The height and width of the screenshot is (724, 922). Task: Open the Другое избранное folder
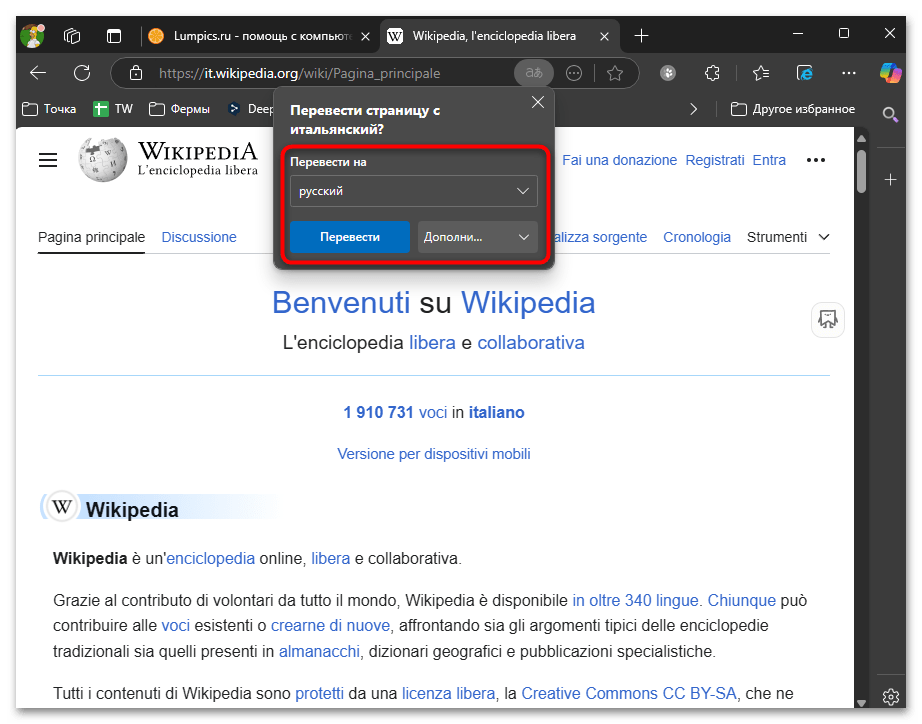[793, 109]
